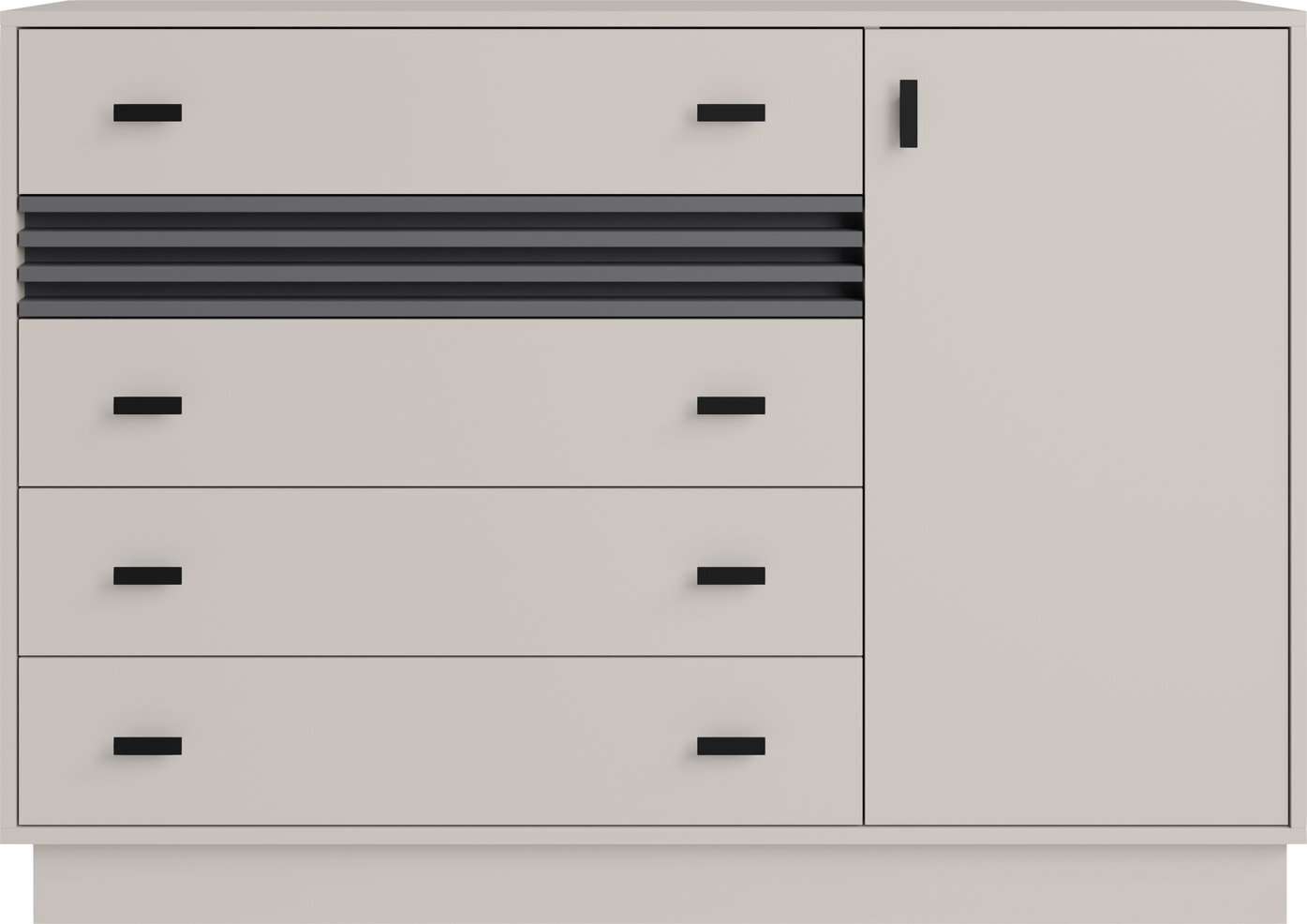The height and width of the screenshot is (924, 1307).
Task: Select the top drawer front between its handles
Action: [x=440, y=111]
